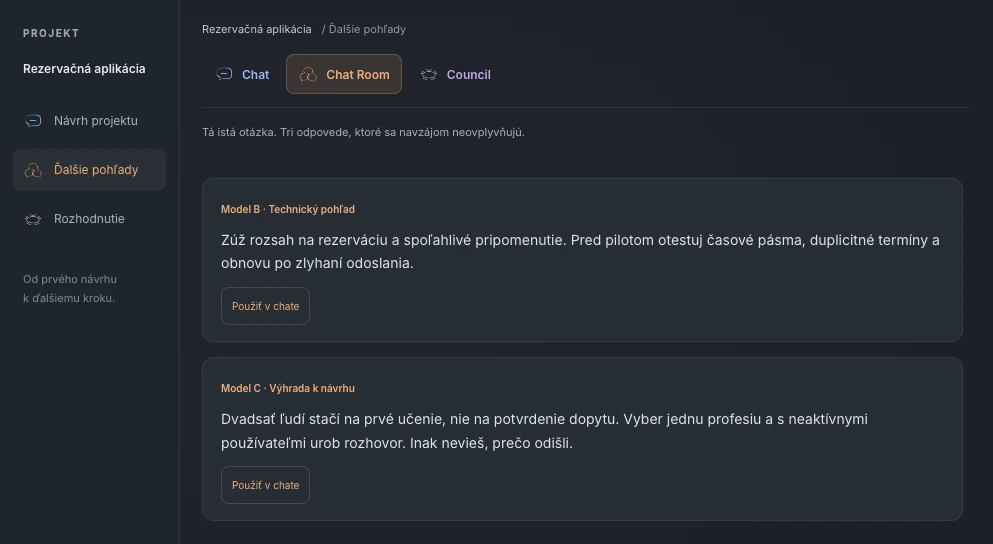
Task: Select the Chat Room tab
Action: tap(344, 74)
